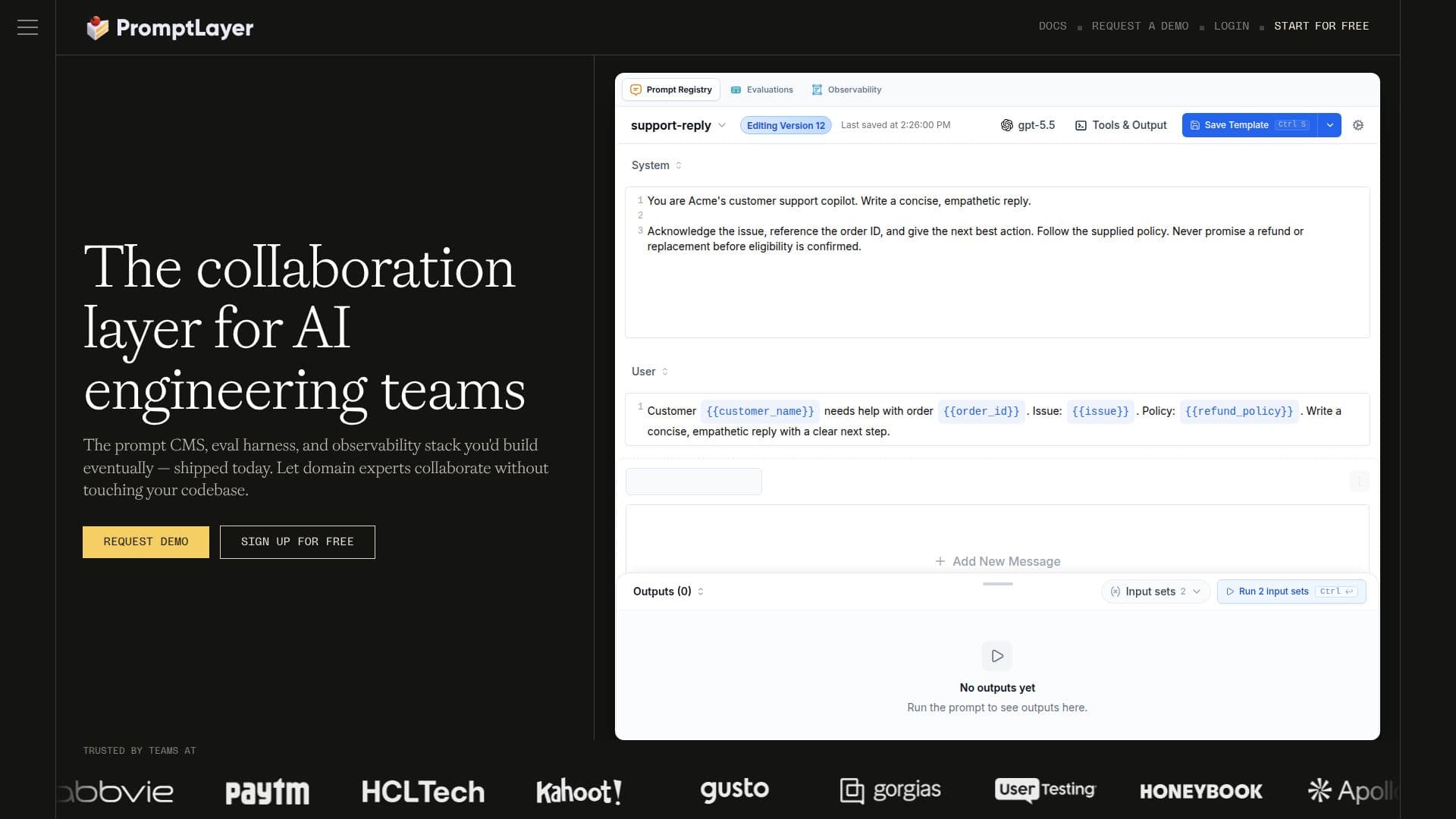1456x819 pixels.
Task: Click the outputs panel resize handle
Action: point(997,584)
